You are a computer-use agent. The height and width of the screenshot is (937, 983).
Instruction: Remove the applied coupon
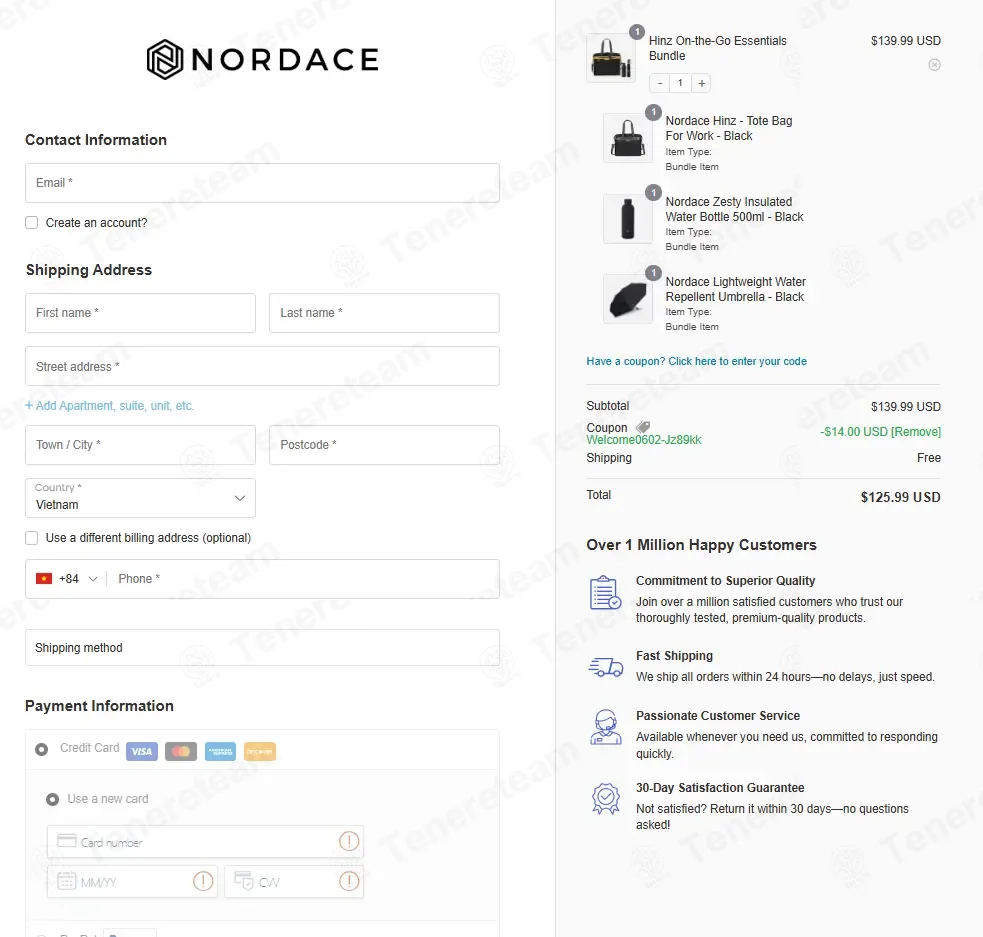pyautogui.click(x=916, y=431)
